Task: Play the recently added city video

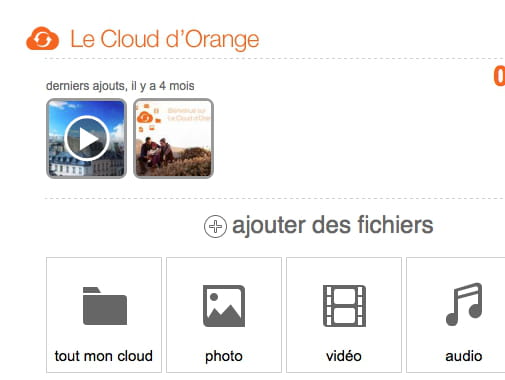Action: click(x=87, y=138)
